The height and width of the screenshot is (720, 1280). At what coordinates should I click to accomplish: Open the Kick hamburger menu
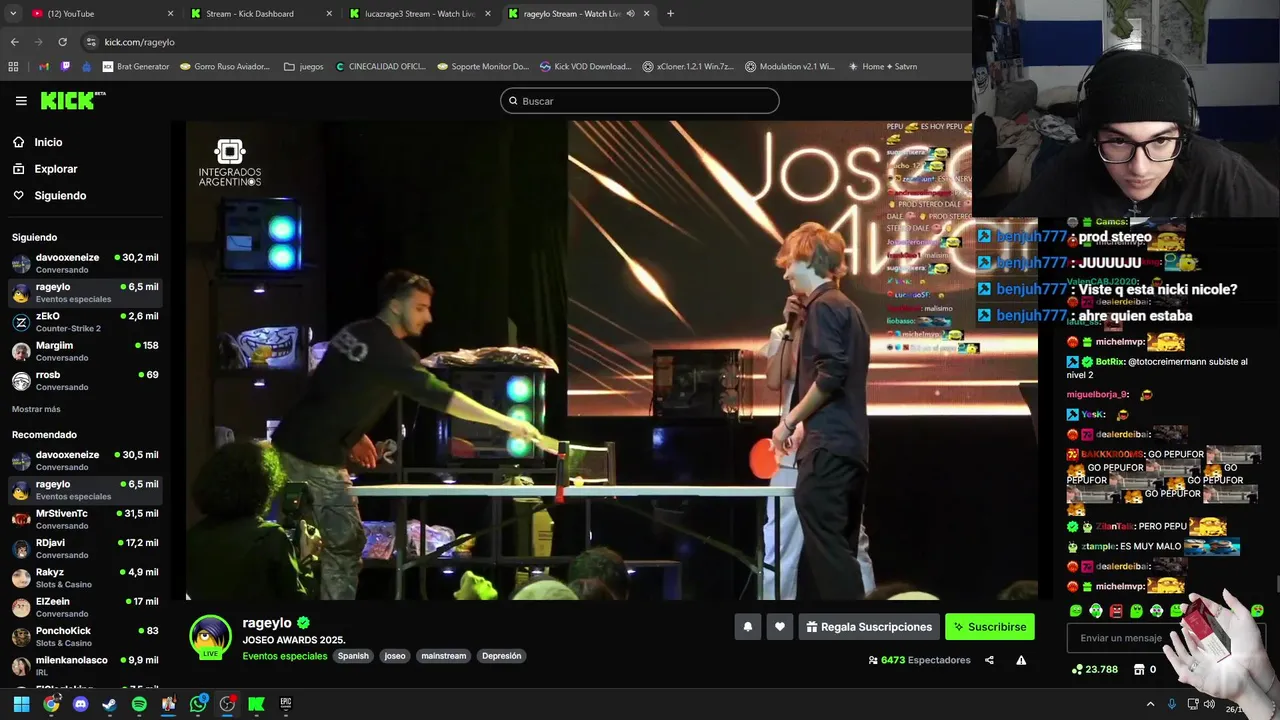[21, 101]
